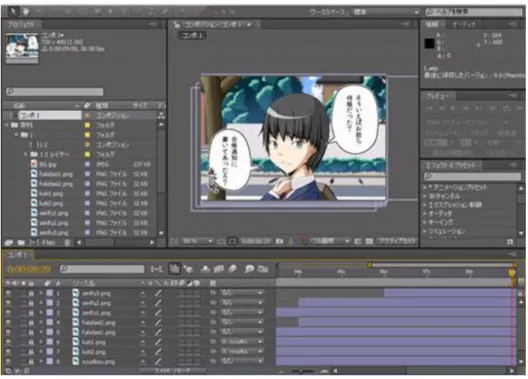
Task: Toggle eye visibility for layer 4 fukidasi2.png
Action: [x=8, y=323]
